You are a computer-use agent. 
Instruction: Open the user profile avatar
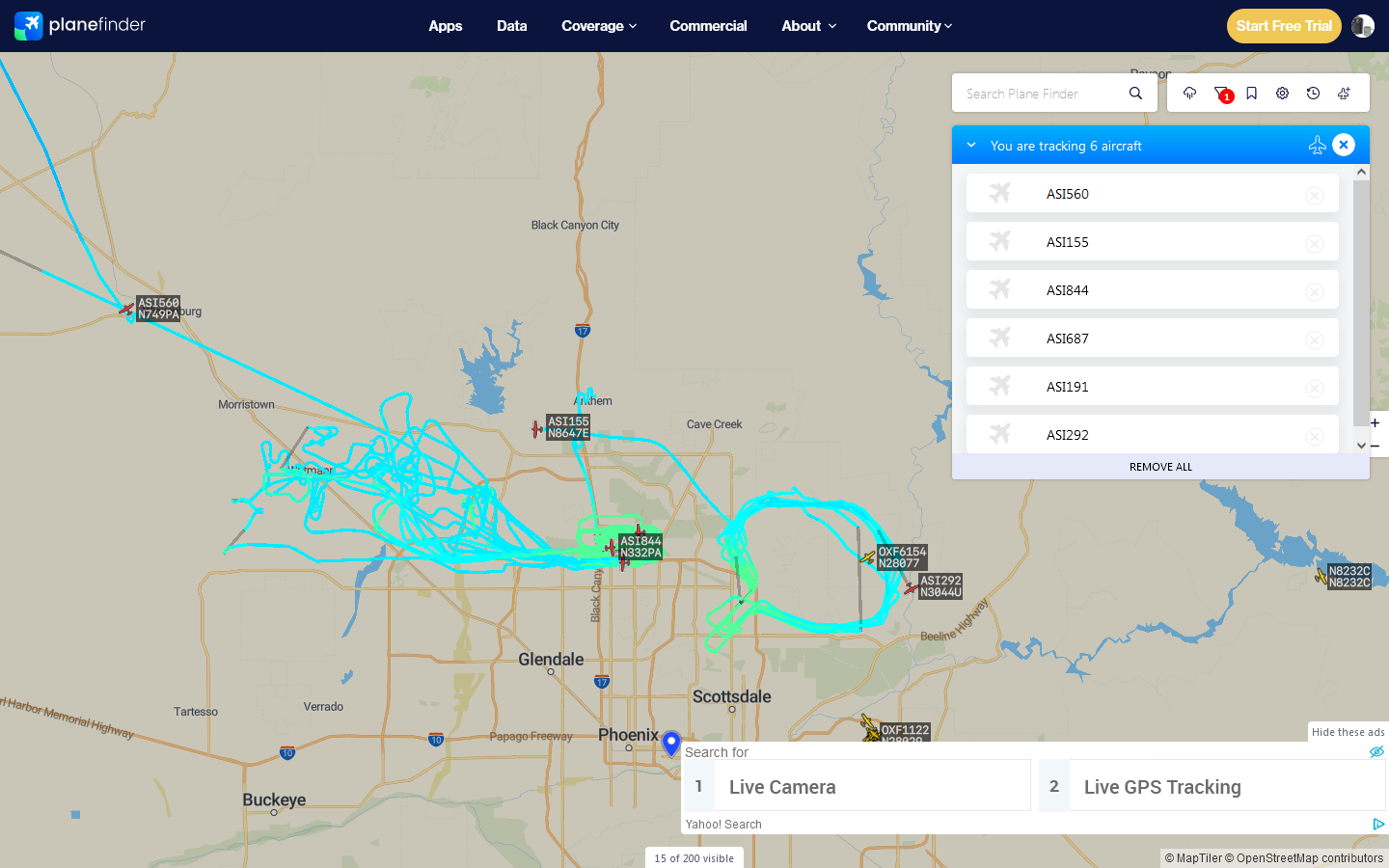click(1363, 26)
